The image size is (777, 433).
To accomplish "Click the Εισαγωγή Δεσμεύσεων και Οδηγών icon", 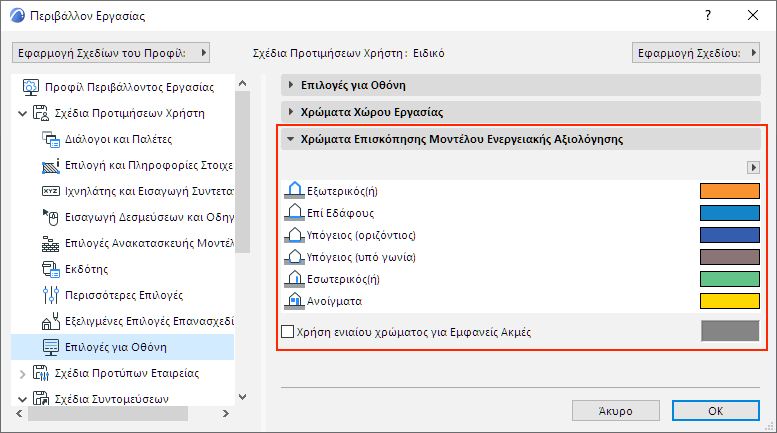I will 51,217.
